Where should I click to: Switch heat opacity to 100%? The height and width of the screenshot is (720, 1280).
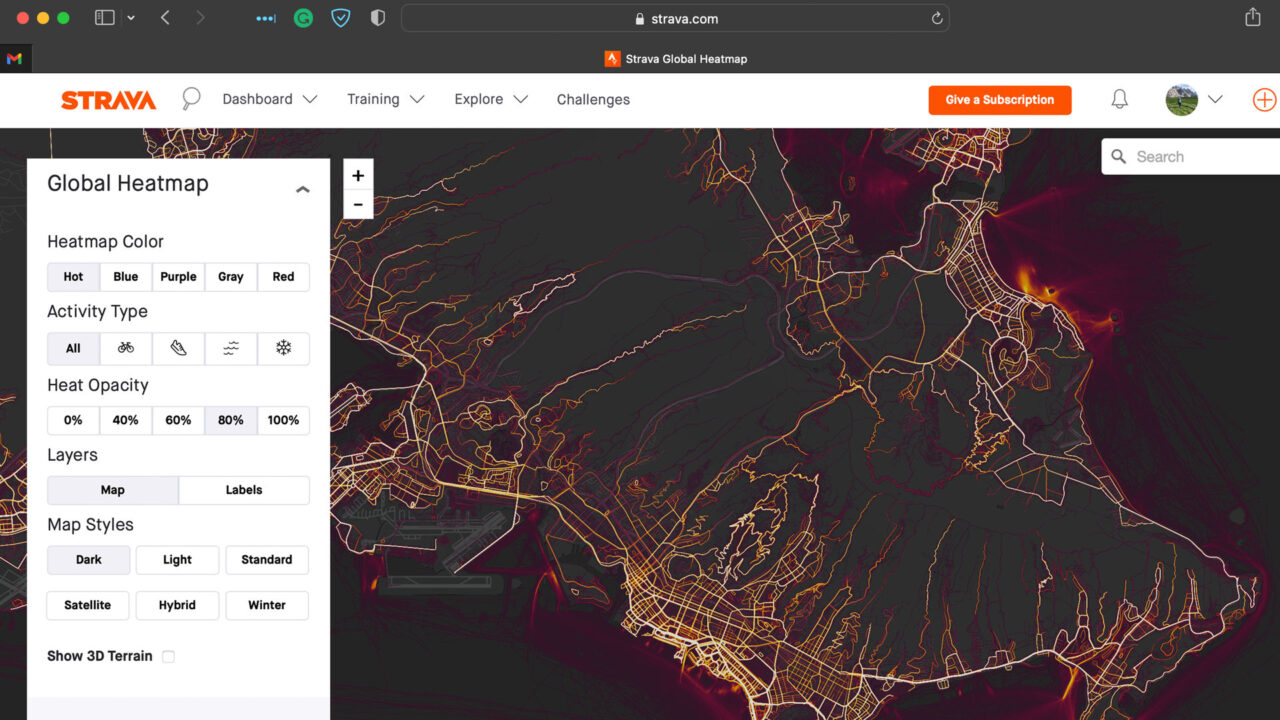283,420
